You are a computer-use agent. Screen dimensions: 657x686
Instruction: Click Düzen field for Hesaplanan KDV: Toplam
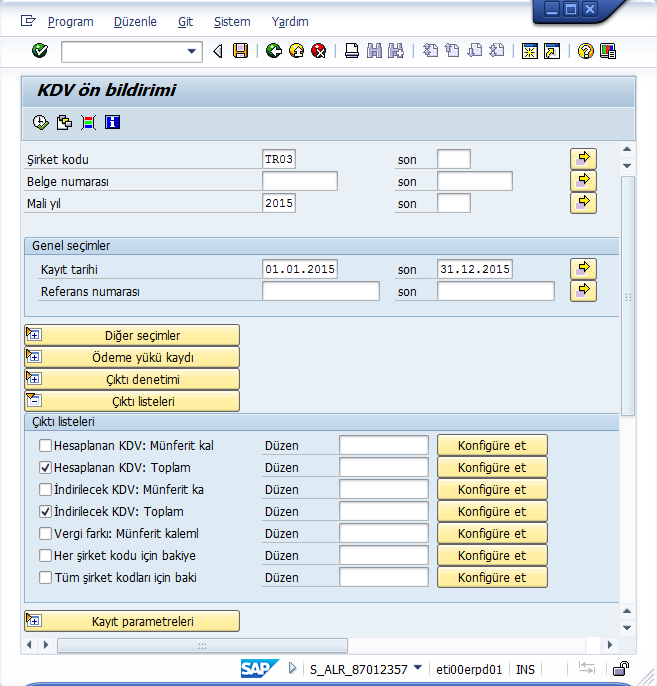[384, 467]
